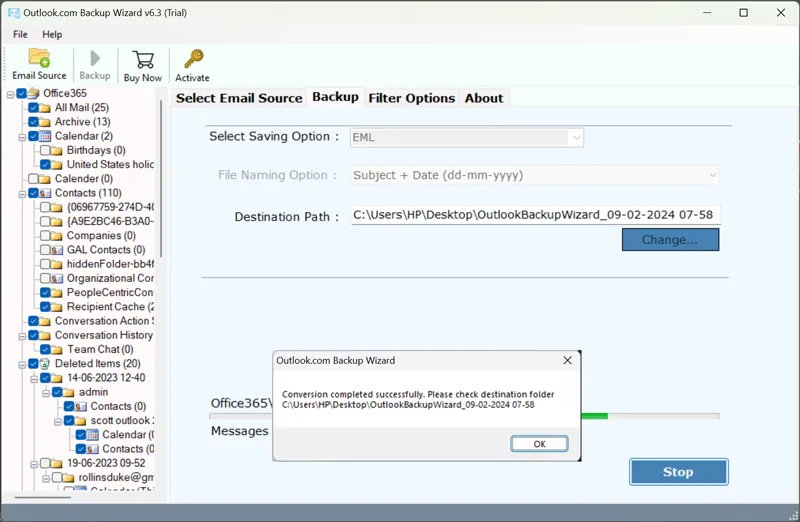This screenshot has width=800, height=522.
Task: Click the green conversion progress bar
Action: [594, 415]
